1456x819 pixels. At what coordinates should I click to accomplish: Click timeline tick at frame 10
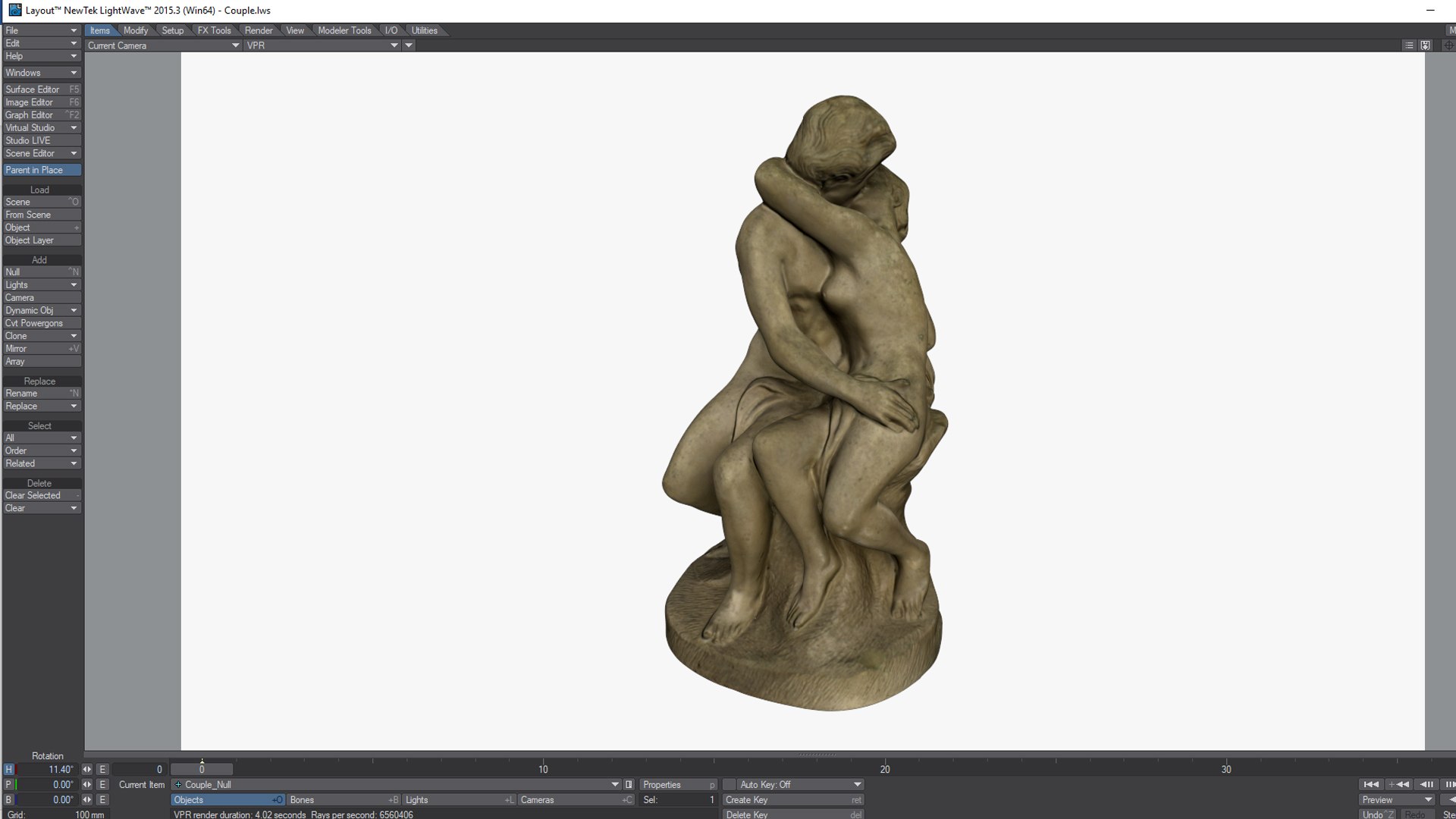pyautogui.click(x=543, y=767)
